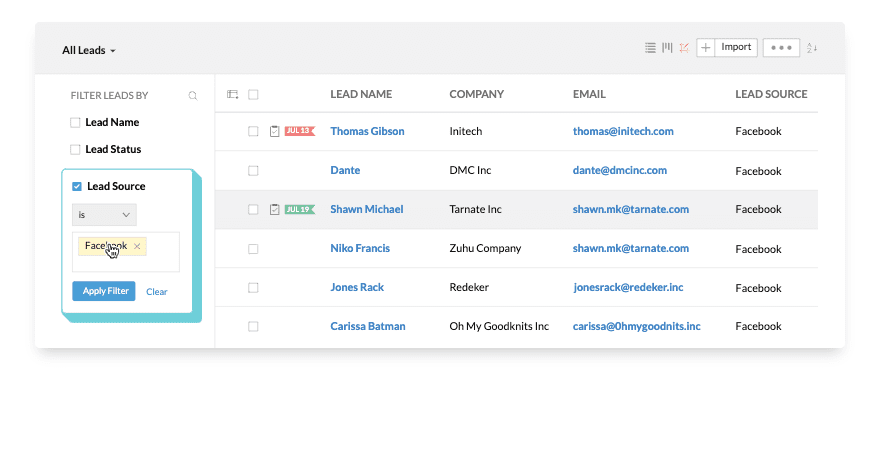
Task: Click Facebook source in Jones Rack row
Action: (x=758, y=288)
